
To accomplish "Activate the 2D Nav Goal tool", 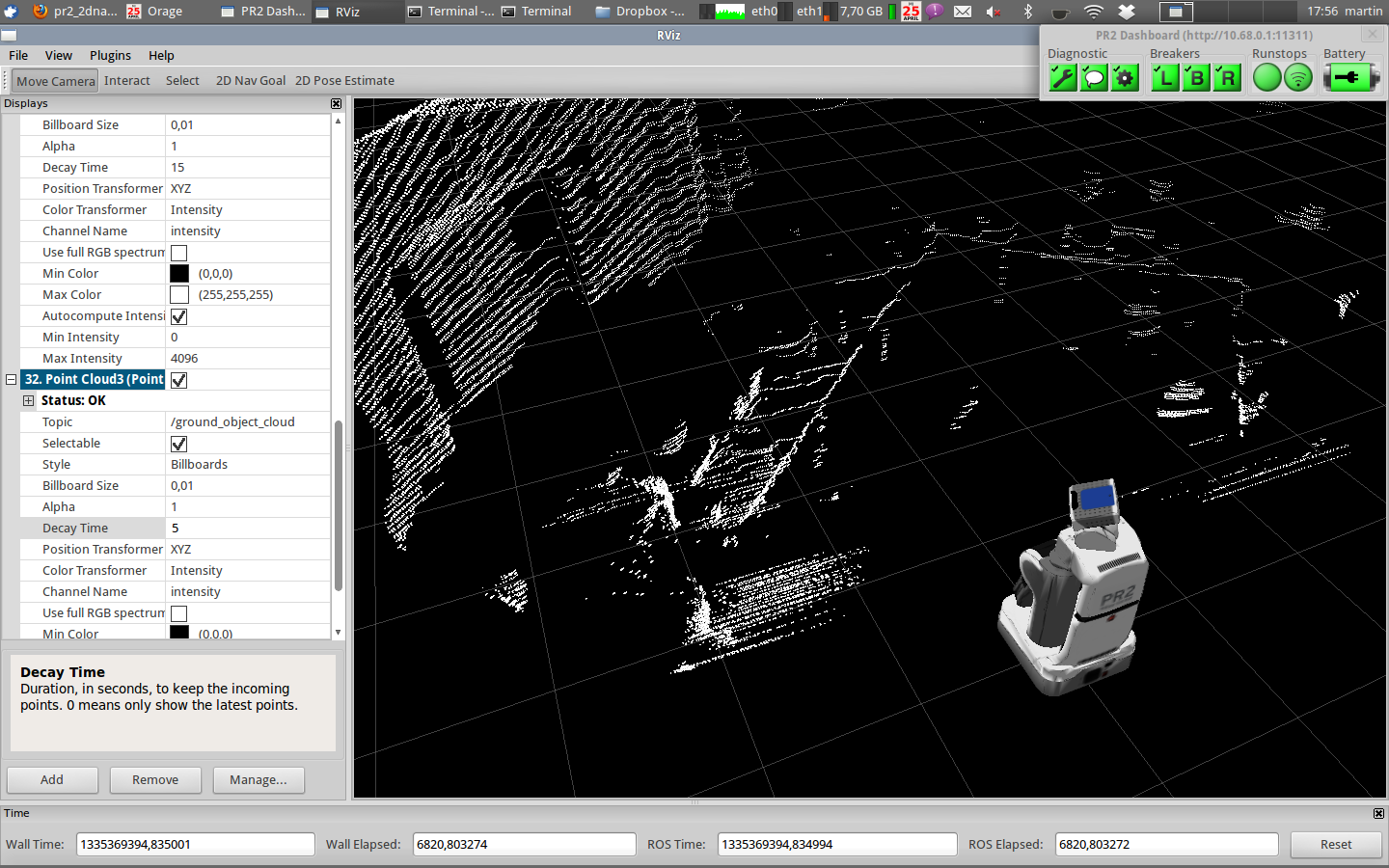I will click(251, 81).
